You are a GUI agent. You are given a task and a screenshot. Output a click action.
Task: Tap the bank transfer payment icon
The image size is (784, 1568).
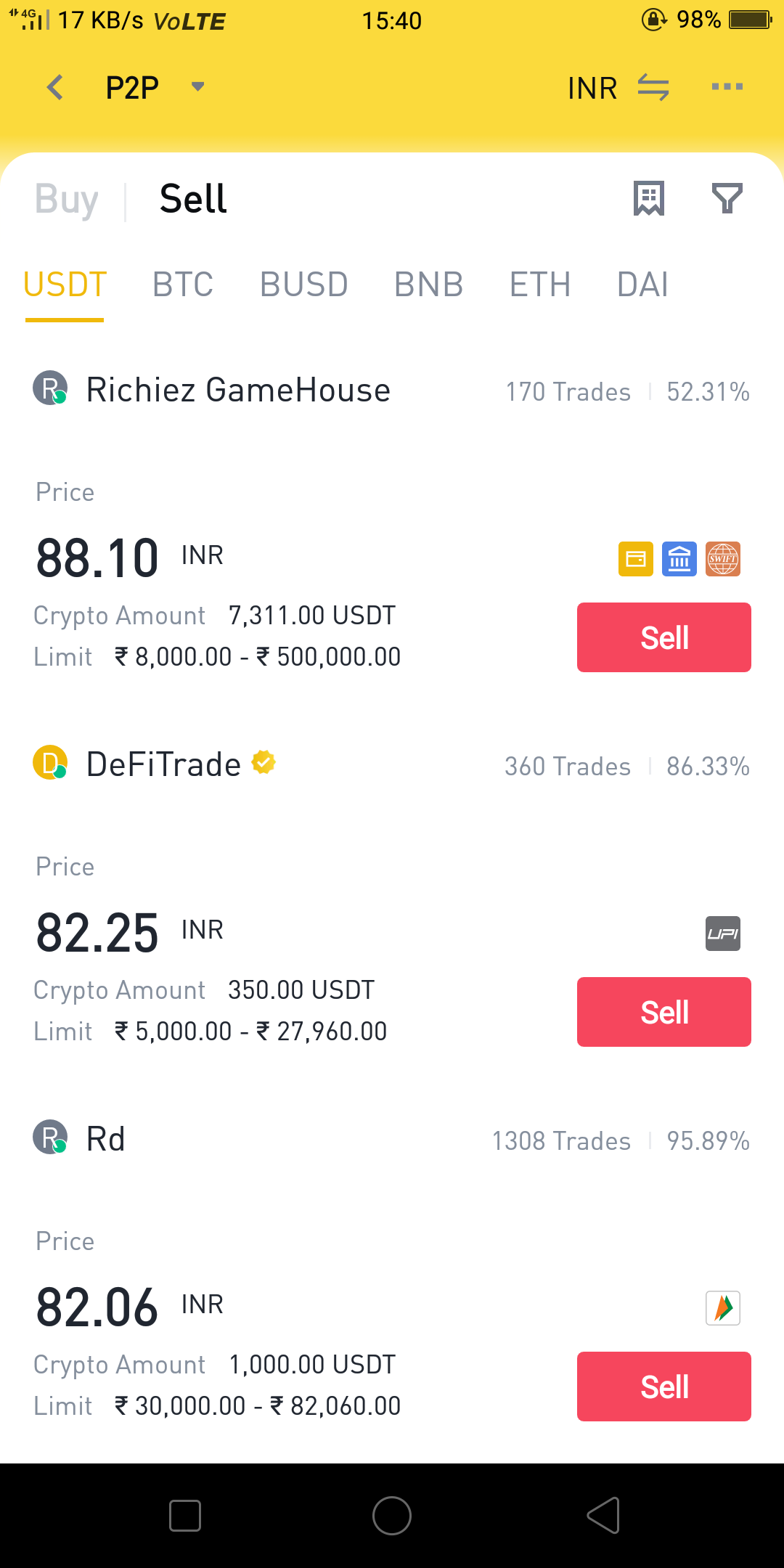point(679,559)
